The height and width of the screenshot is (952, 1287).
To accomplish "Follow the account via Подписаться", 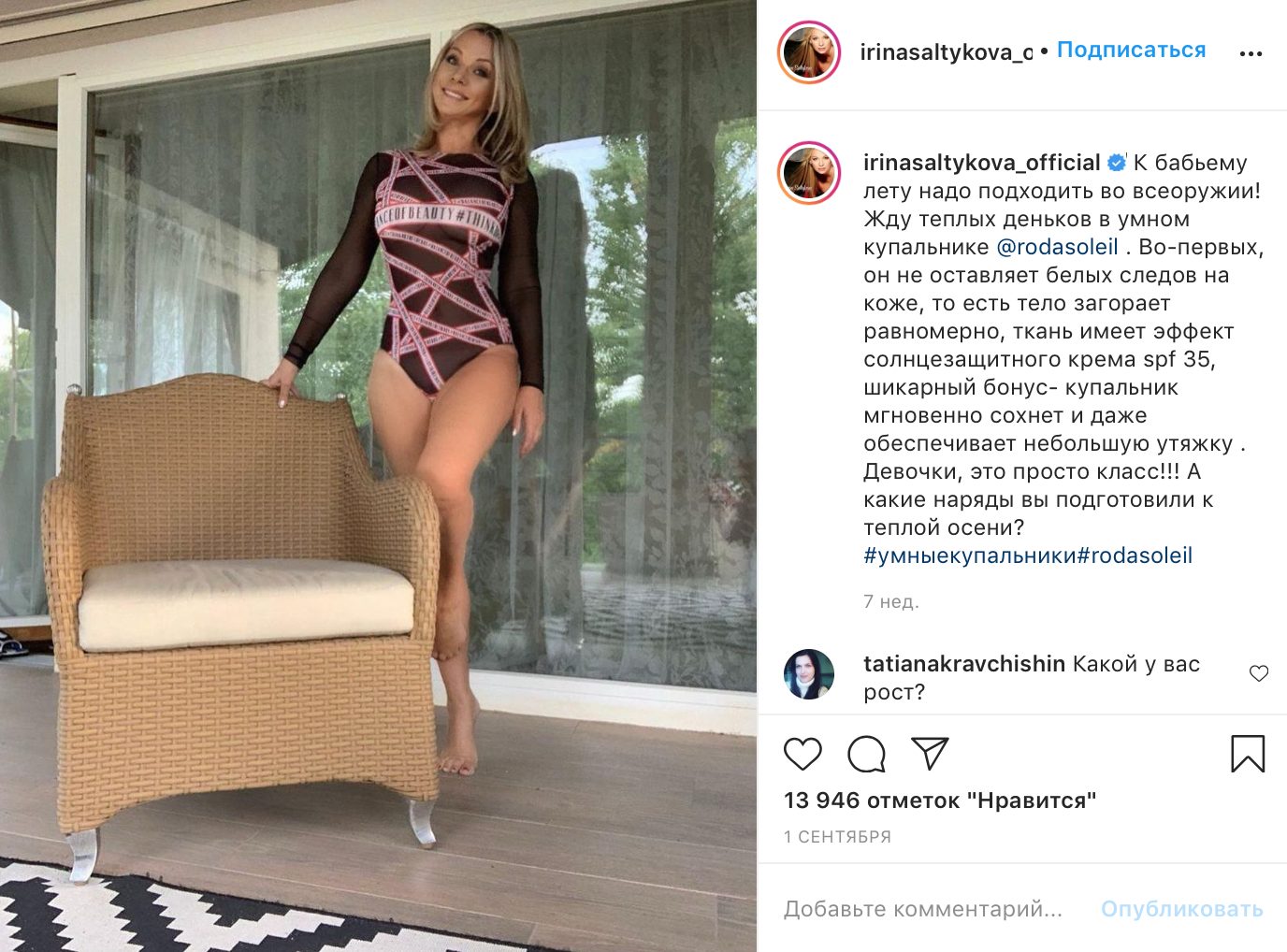I will 1132,50.
